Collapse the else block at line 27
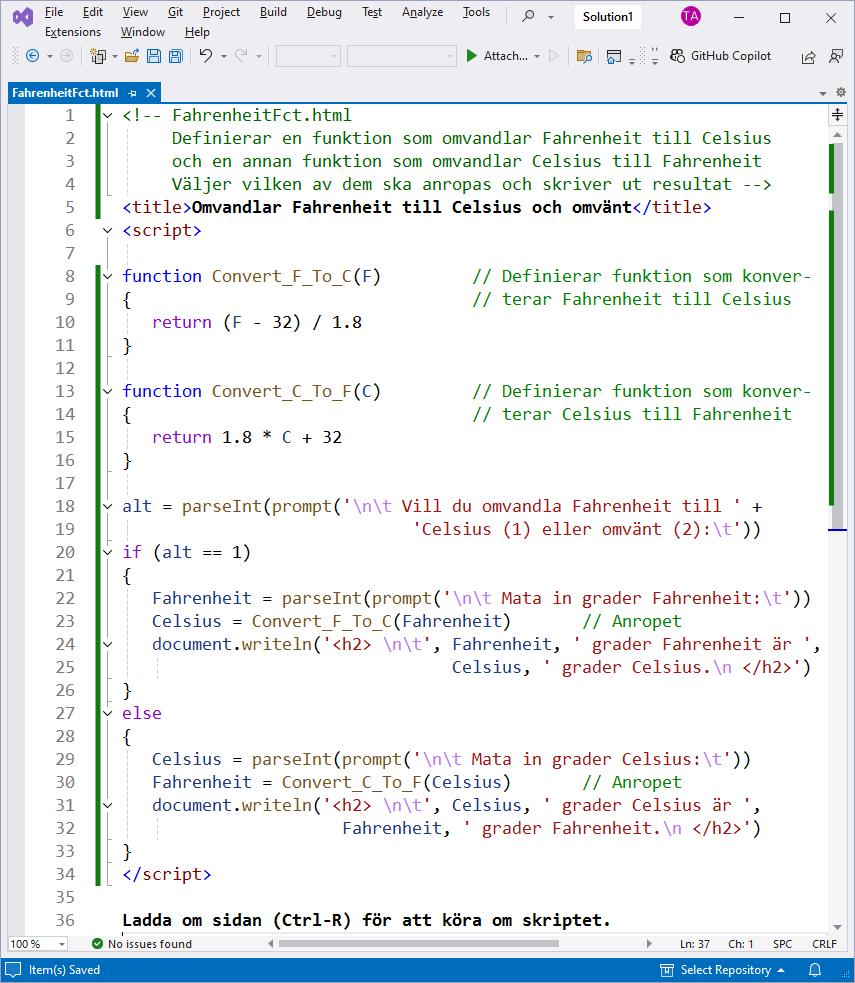855x983 pixels. 108,714
